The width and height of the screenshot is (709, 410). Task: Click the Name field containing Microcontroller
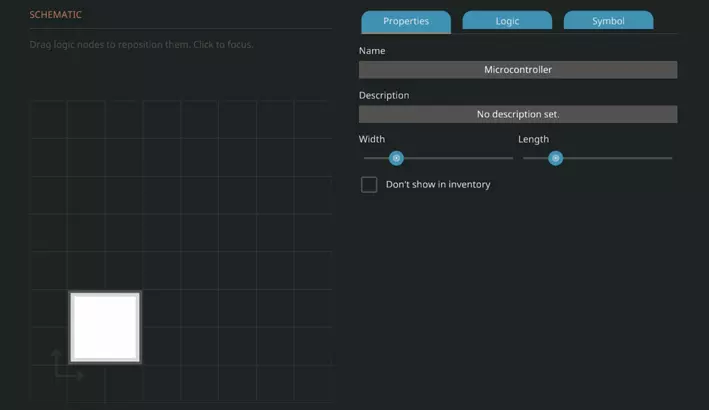[517, 70]
